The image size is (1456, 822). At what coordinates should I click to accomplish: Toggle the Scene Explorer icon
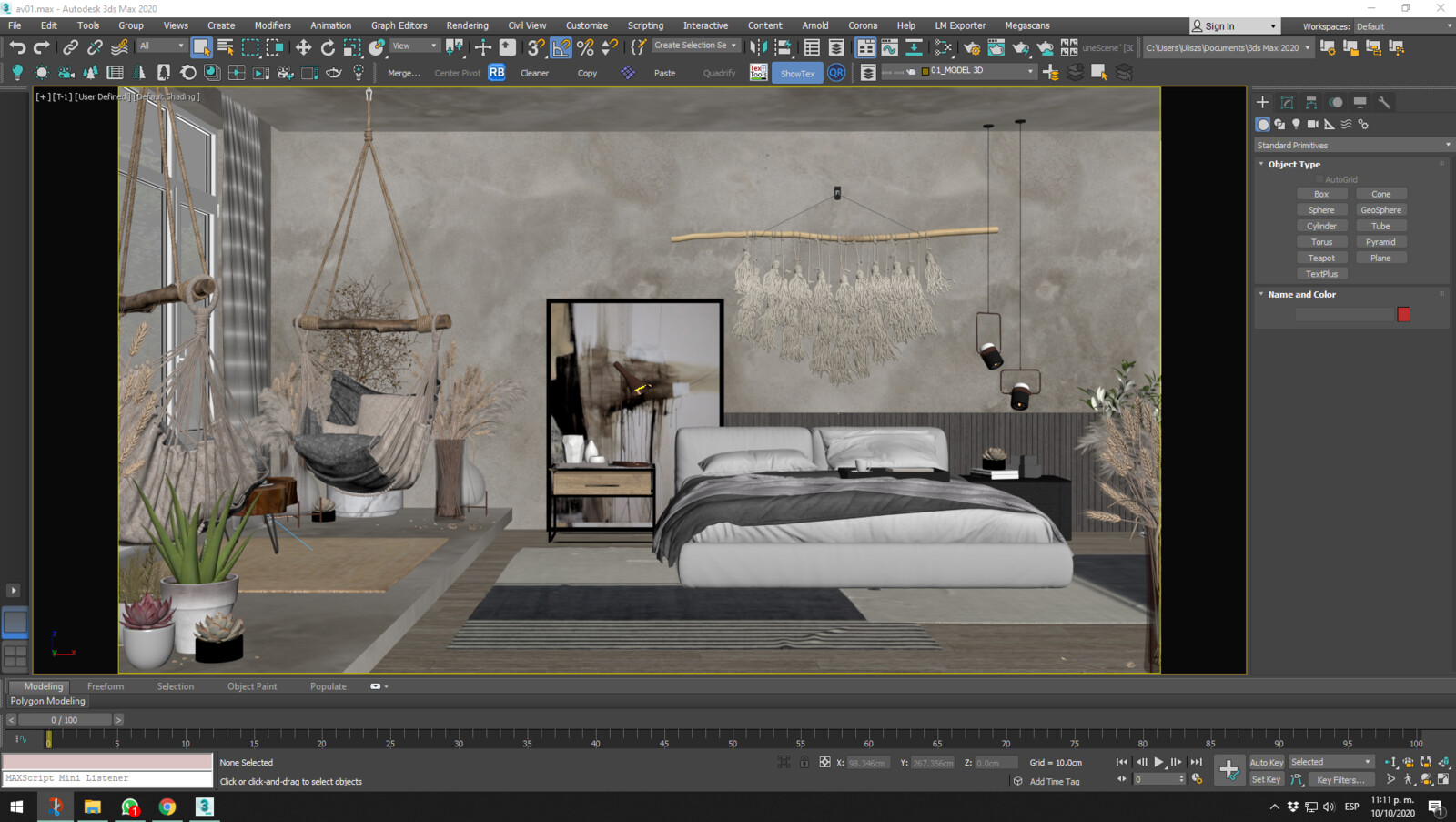(x=812, y=47)
